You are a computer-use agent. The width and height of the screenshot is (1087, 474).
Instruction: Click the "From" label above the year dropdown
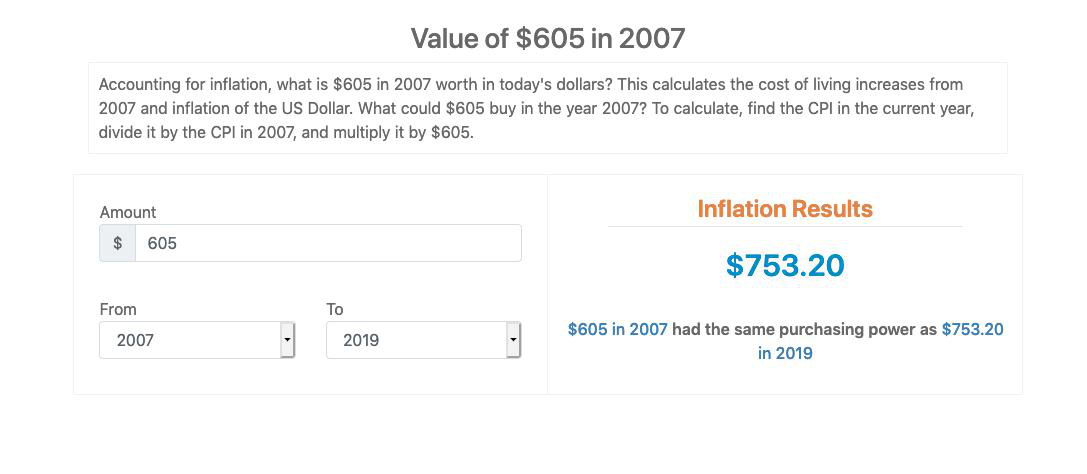[x=118, y=309]
